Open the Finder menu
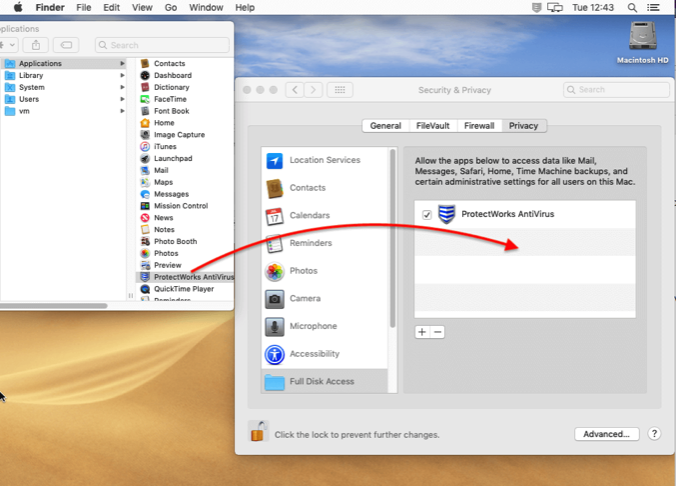Viewport: 676px width, 486px height. [50, 7]
